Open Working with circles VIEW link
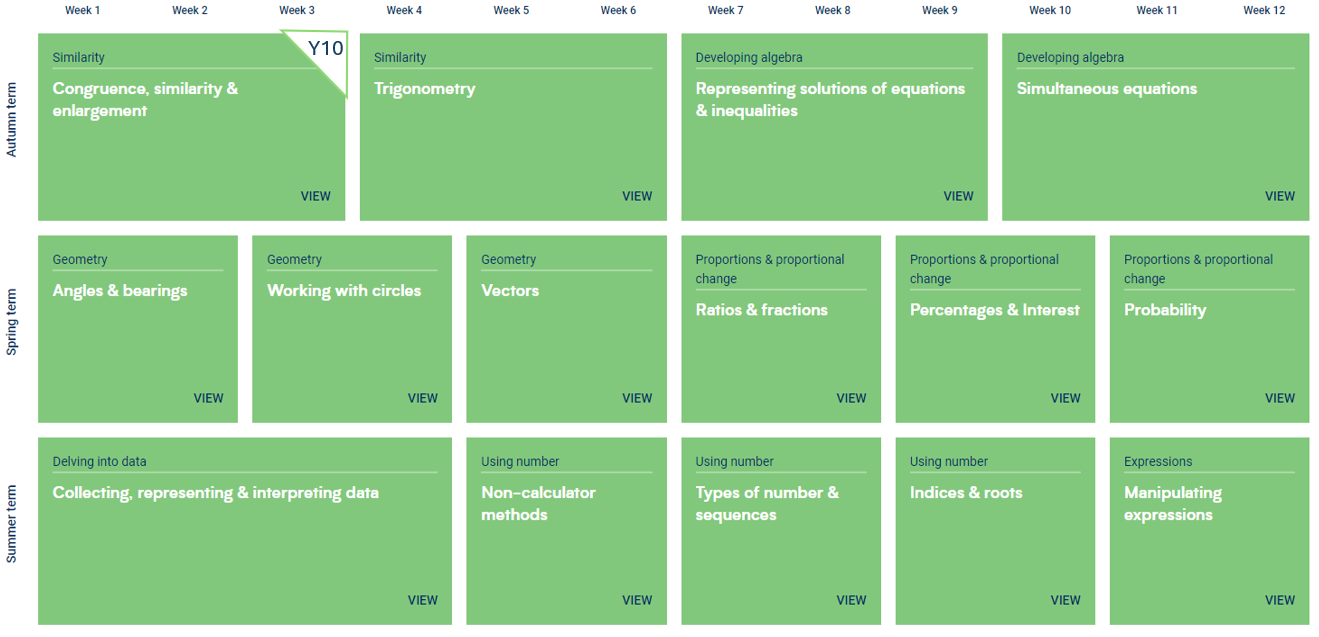Image resolution: width=1319 pixels, height=637 pixels. pyautogui.click(x=423, y=398)
